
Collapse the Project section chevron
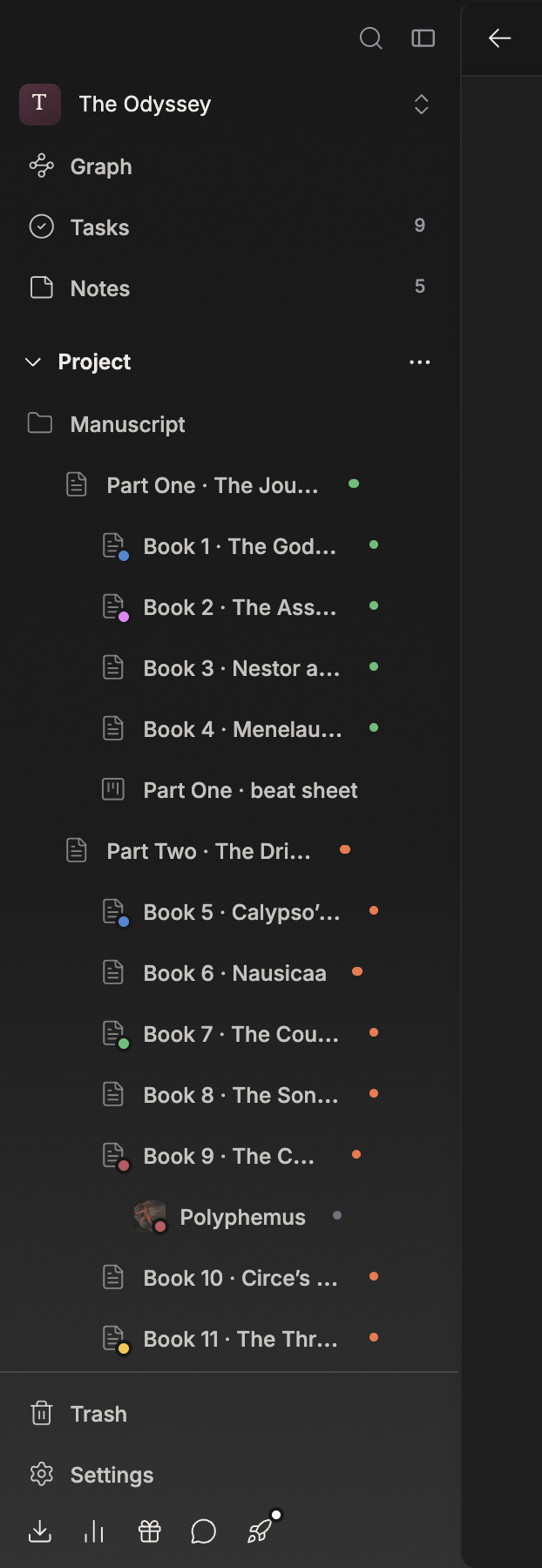point(33,362)
